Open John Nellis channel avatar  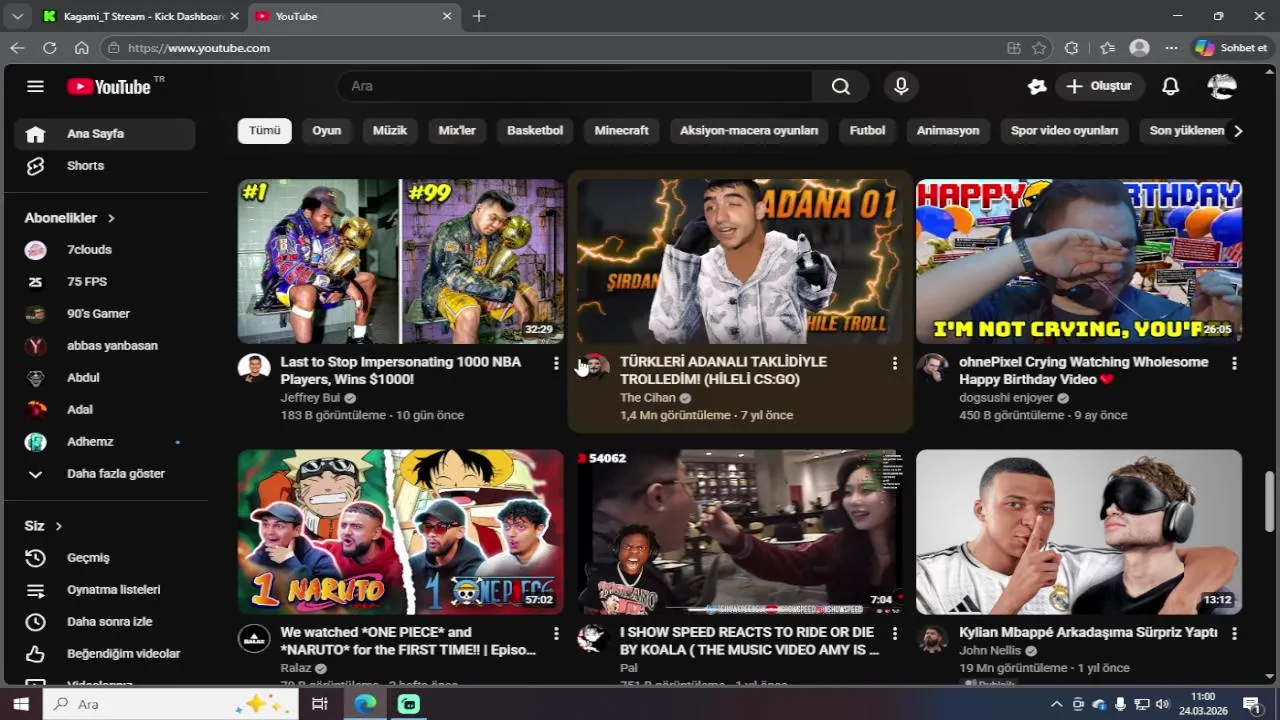click(932, 638)
